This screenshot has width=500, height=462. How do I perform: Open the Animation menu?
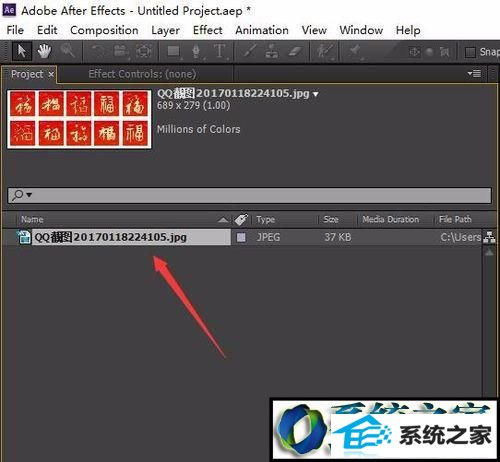pyautogui.click(x=262, y=30)
